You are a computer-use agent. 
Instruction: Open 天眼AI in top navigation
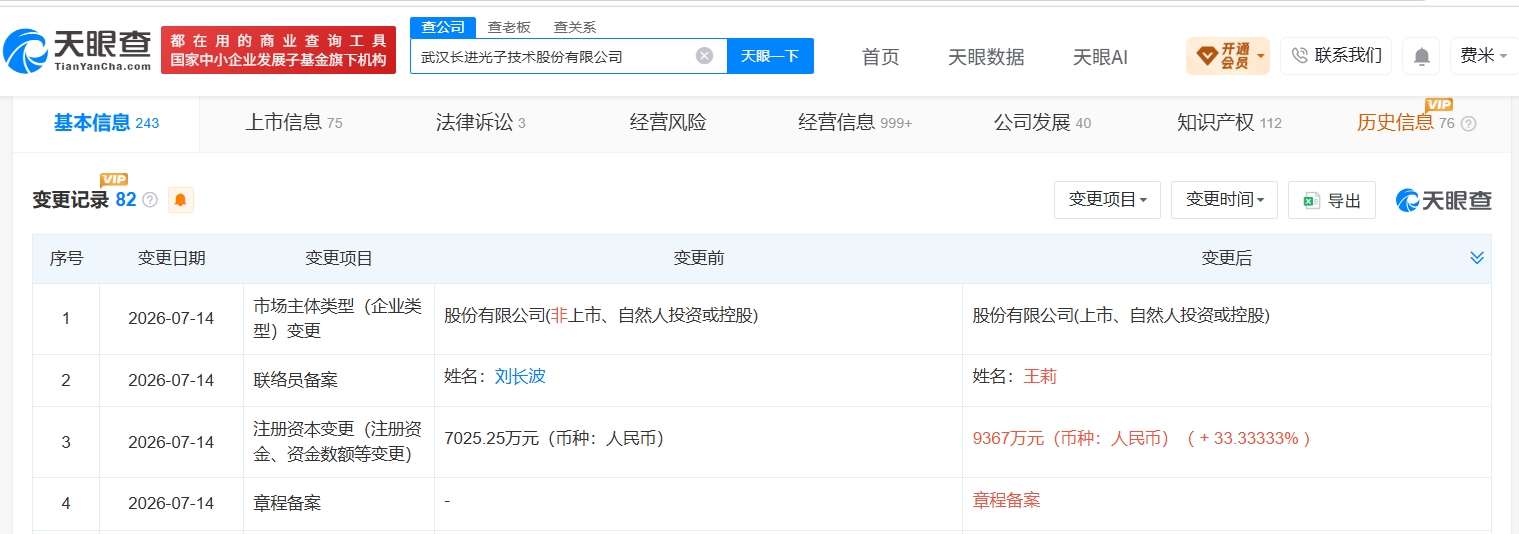pyautogui.click(x=1100, y=57)
